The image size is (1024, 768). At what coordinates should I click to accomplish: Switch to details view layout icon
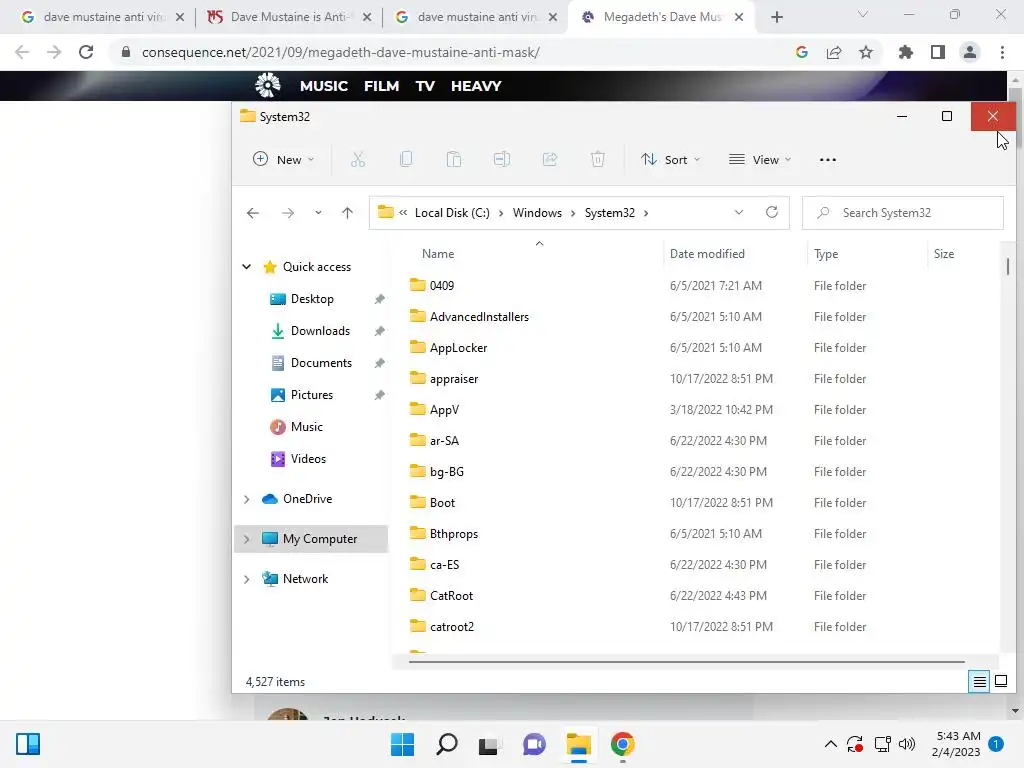coord(980,682)
